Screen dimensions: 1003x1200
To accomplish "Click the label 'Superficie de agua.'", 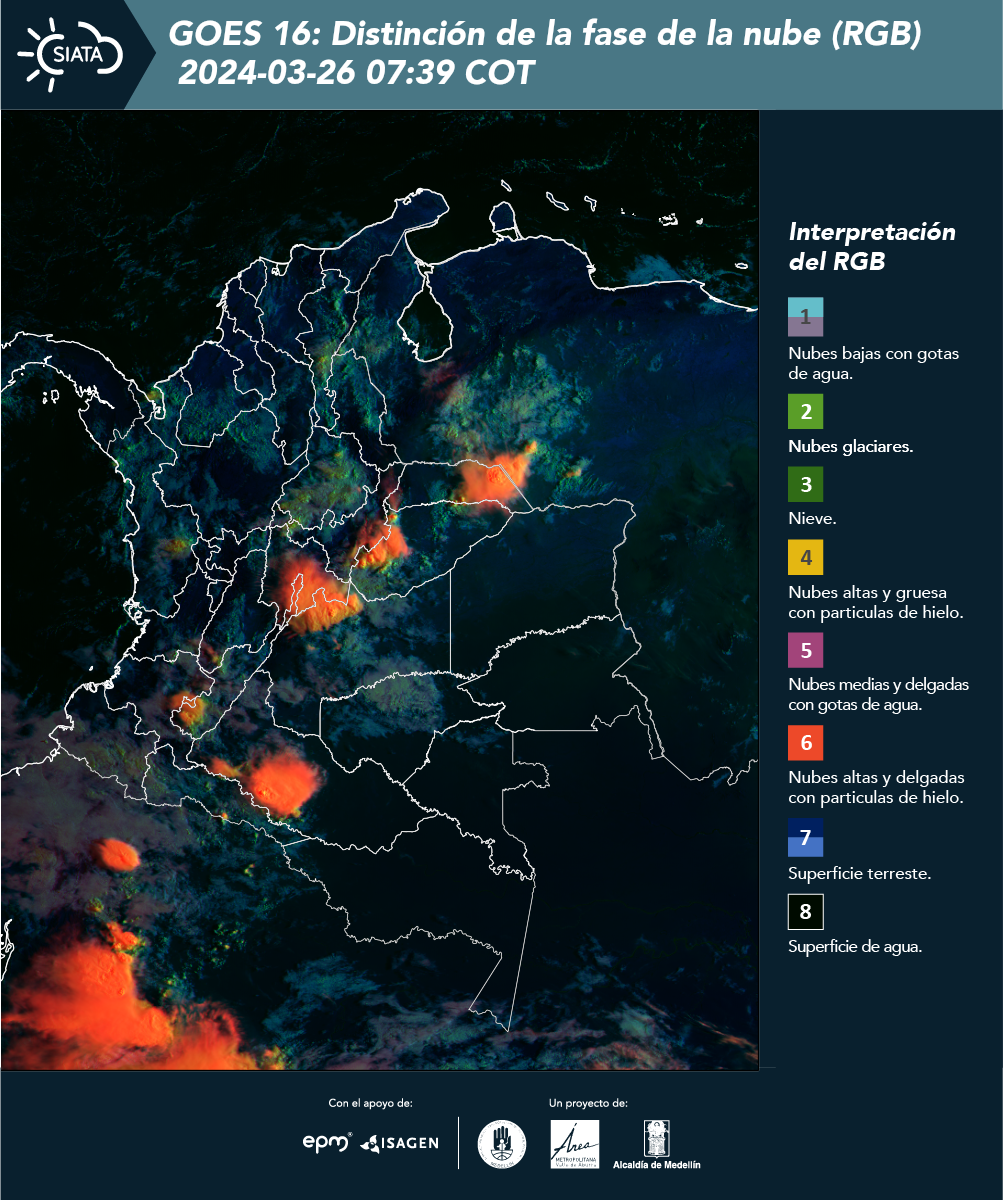I will 855,946.
